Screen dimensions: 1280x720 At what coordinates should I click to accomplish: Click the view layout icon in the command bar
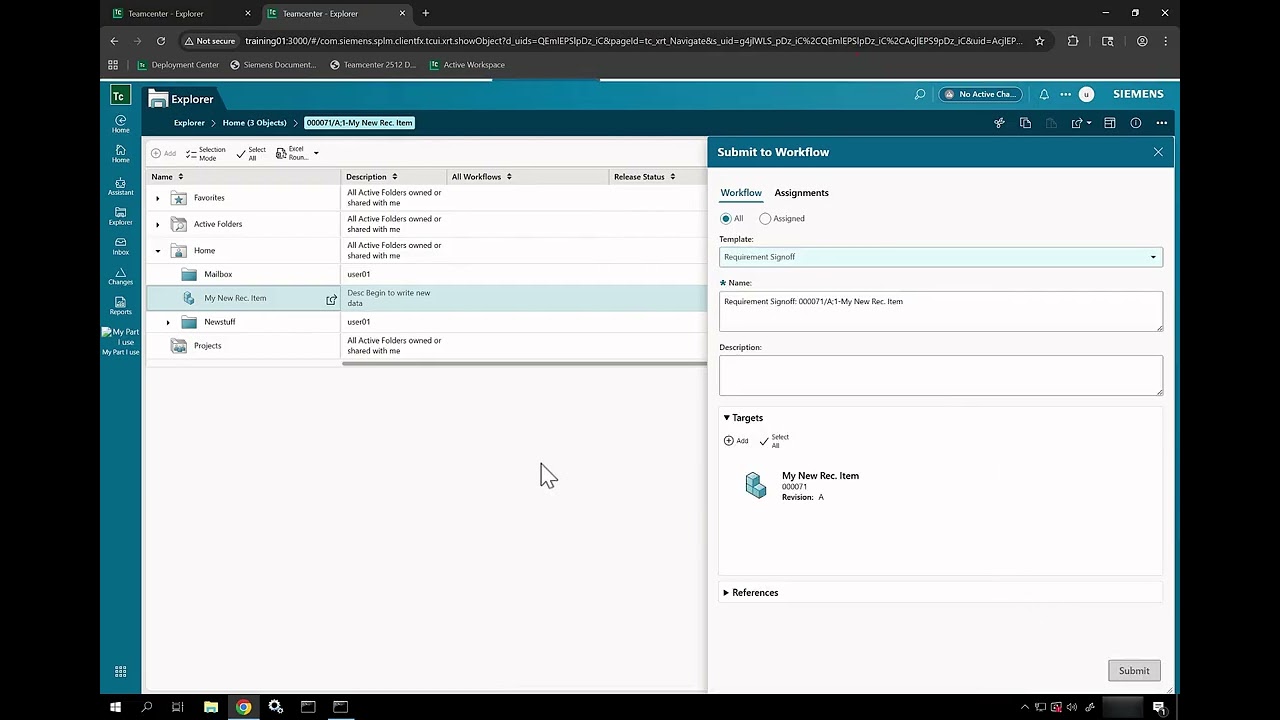point(1110,123)
